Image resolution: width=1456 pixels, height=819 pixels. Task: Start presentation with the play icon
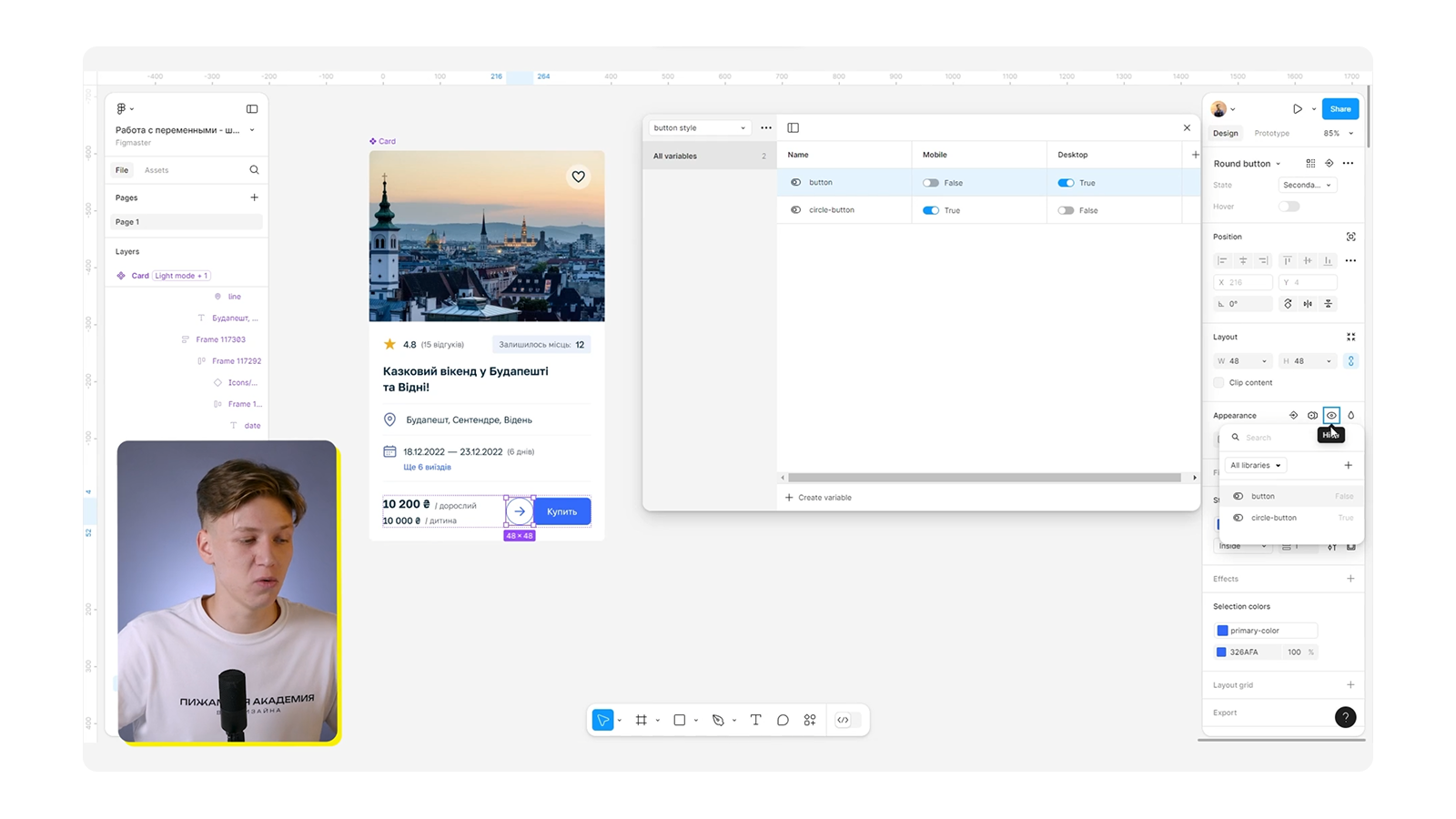point(1297,109)
